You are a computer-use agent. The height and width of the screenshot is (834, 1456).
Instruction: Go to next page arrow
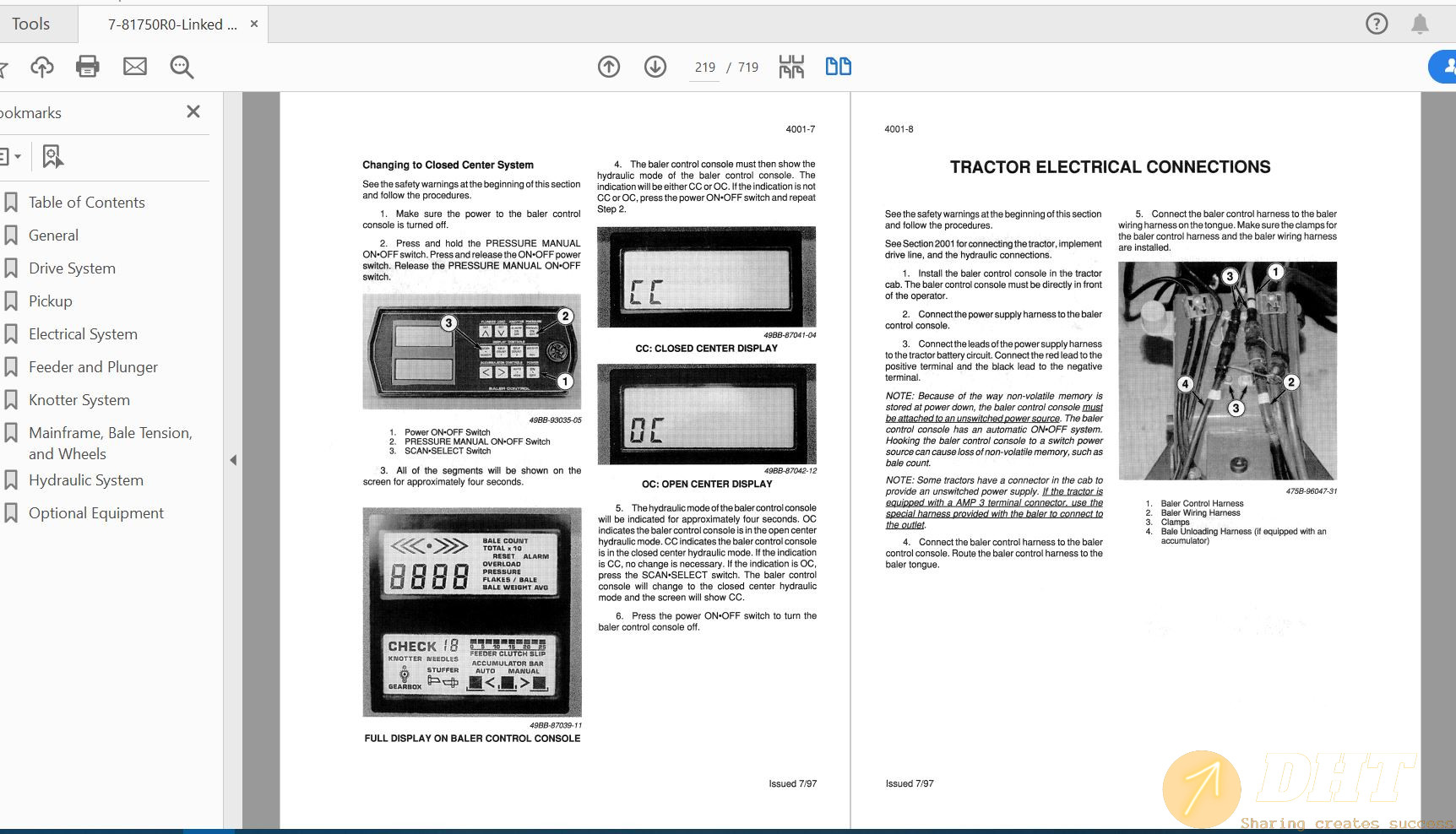pos(655,67)
